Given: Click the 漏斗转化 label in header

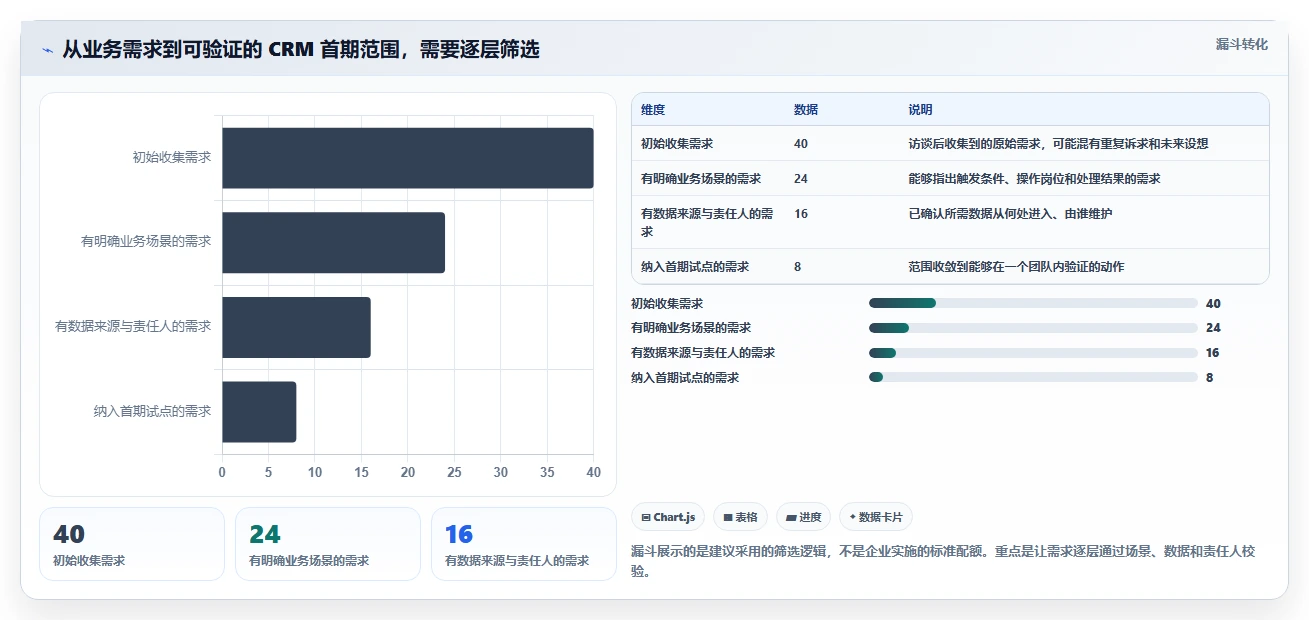Looking at the screenshot, I should (1242, 44).
